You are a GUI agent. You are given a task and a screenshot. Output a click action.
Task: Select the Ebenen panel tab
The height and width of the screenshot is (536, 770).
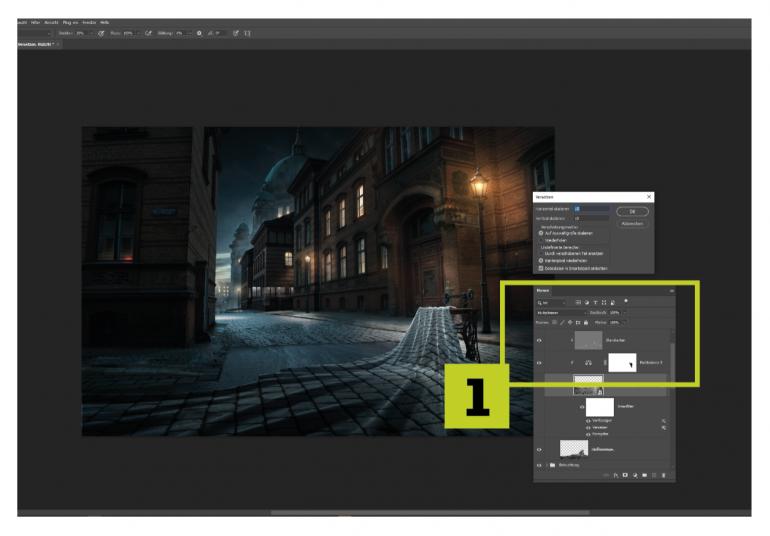543,290
